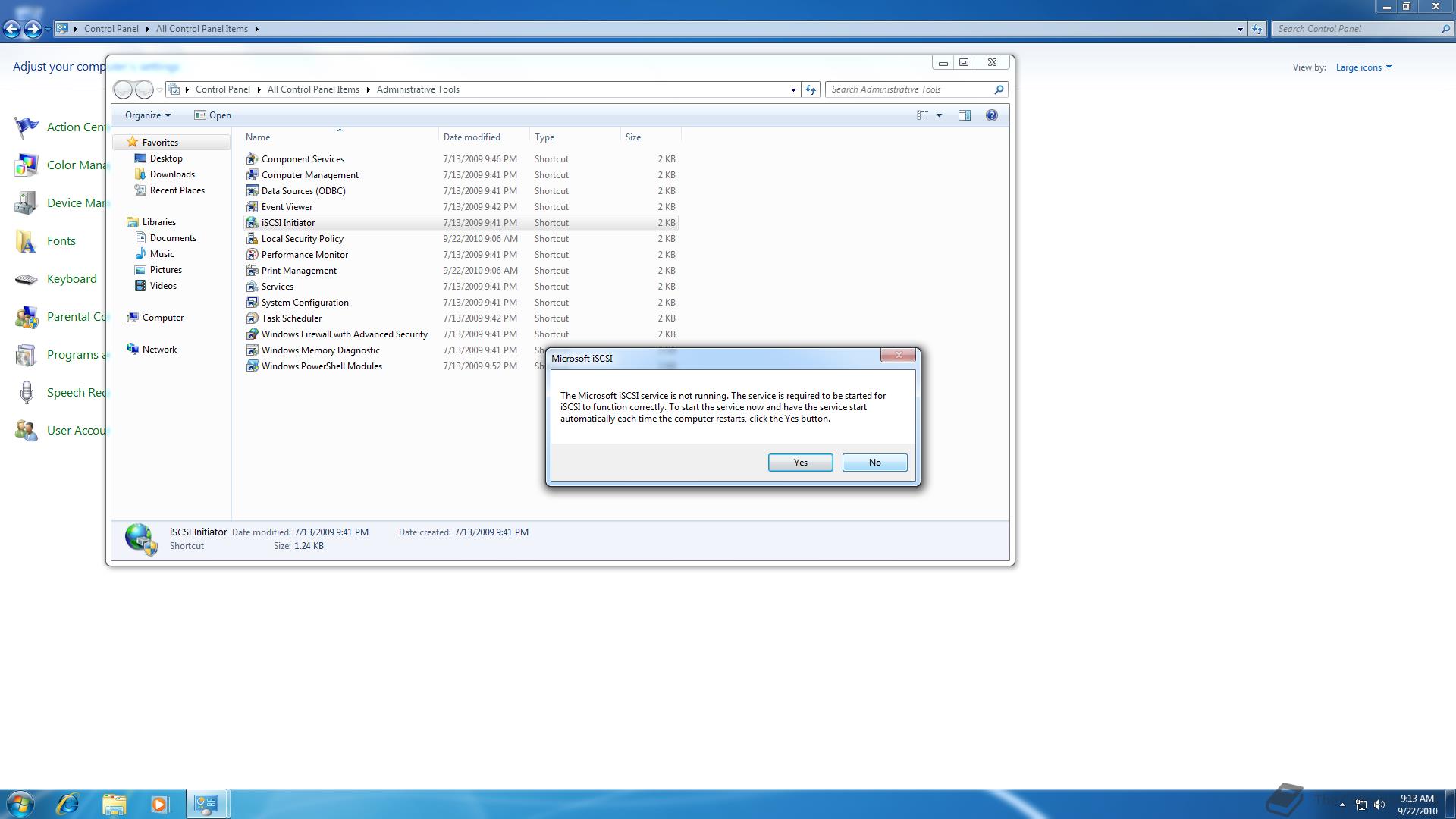
Task: Open the View by Large icons dropdown
Action: pos(1363,67)
